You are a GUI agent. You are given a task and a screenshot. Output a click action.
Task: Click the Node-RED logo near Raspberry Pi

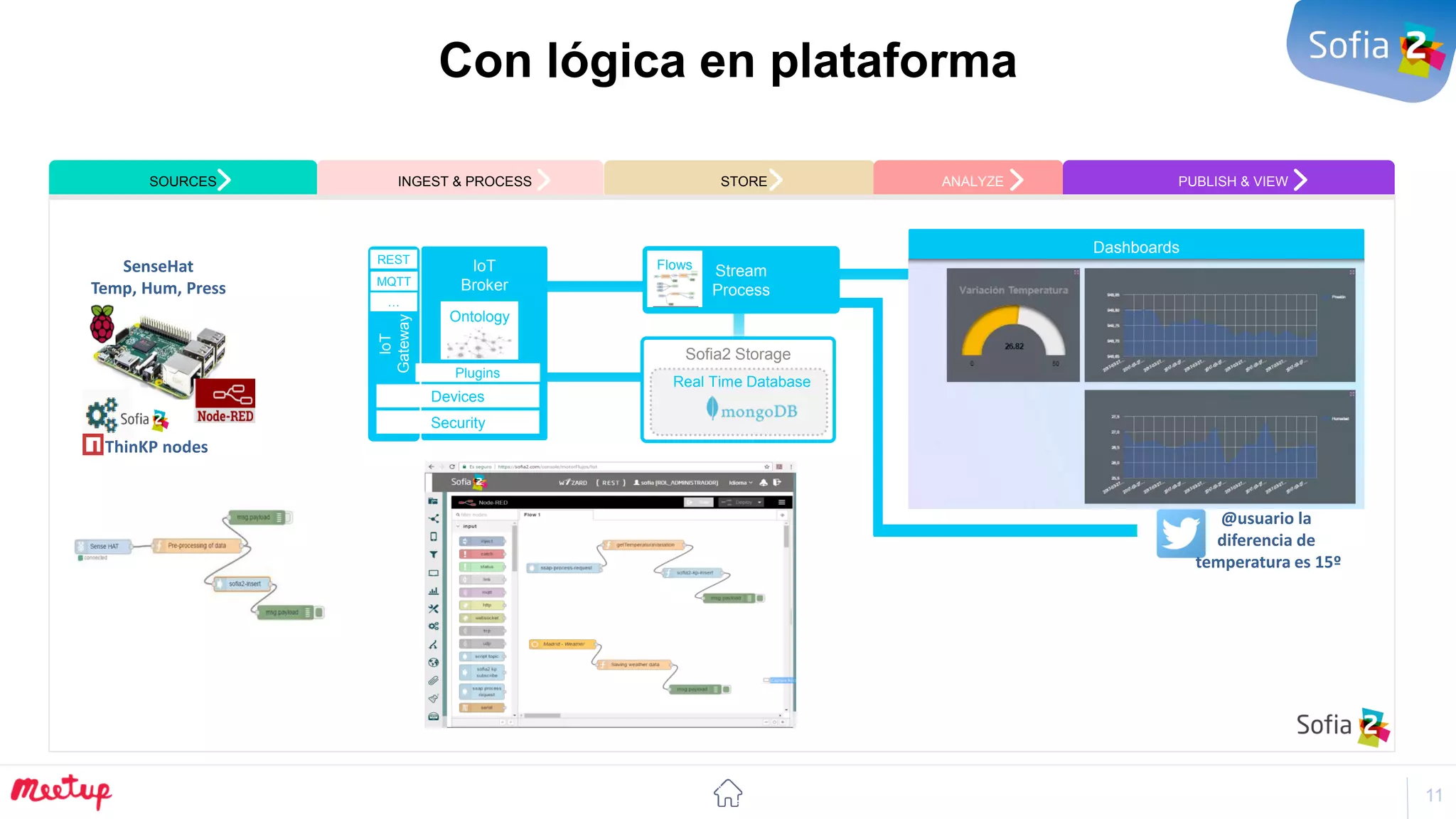pyautogui.click(x=225, y=402)
